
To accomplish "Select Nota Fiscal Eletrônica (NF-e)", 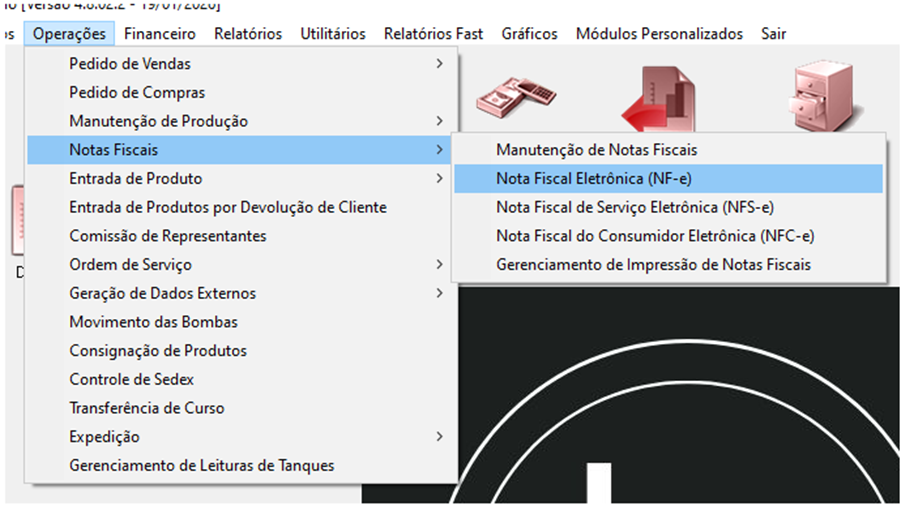I will point(593,179).
